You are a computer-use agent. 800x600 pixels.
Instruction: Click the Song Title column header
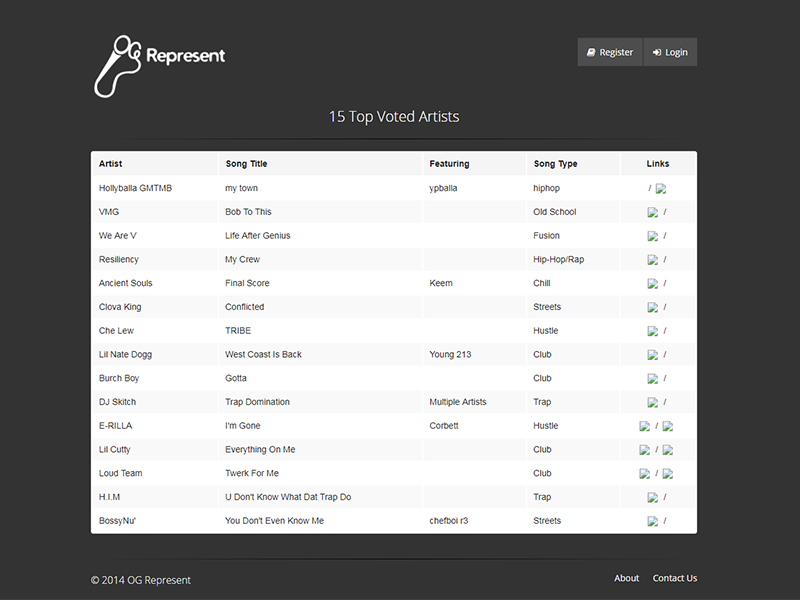(x=246, y=164)
